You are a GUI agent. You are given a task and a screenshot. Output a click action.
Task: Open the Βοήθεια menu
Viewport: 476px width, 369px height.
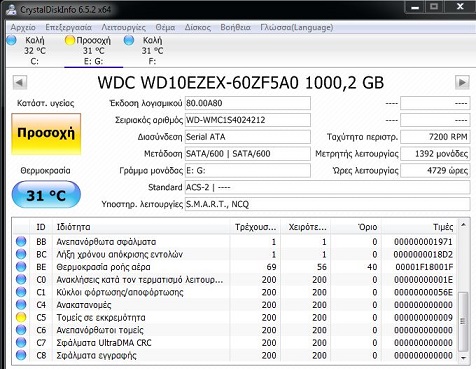pyautogui.click(x=235, y=27)
